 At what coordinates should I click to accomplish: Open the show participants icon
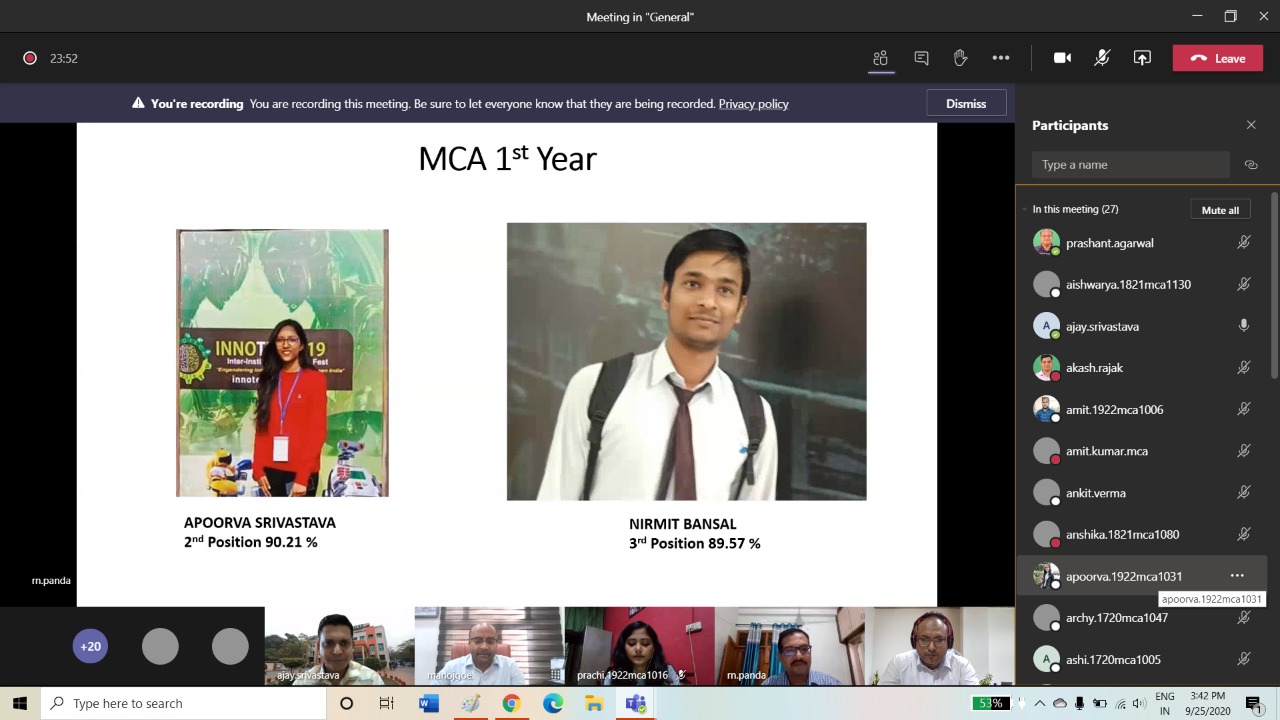coord(880,58)
